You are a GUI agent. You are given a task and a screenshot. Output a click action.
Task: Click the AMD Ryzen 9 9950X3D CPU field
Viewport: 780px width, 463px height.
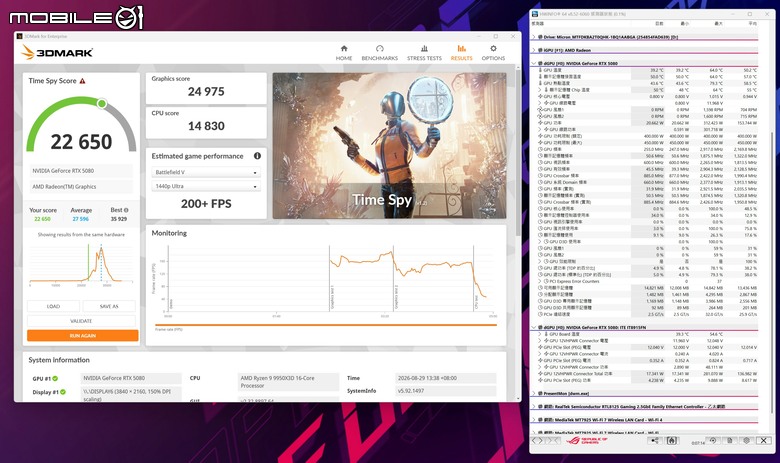(x=289, y=381)
